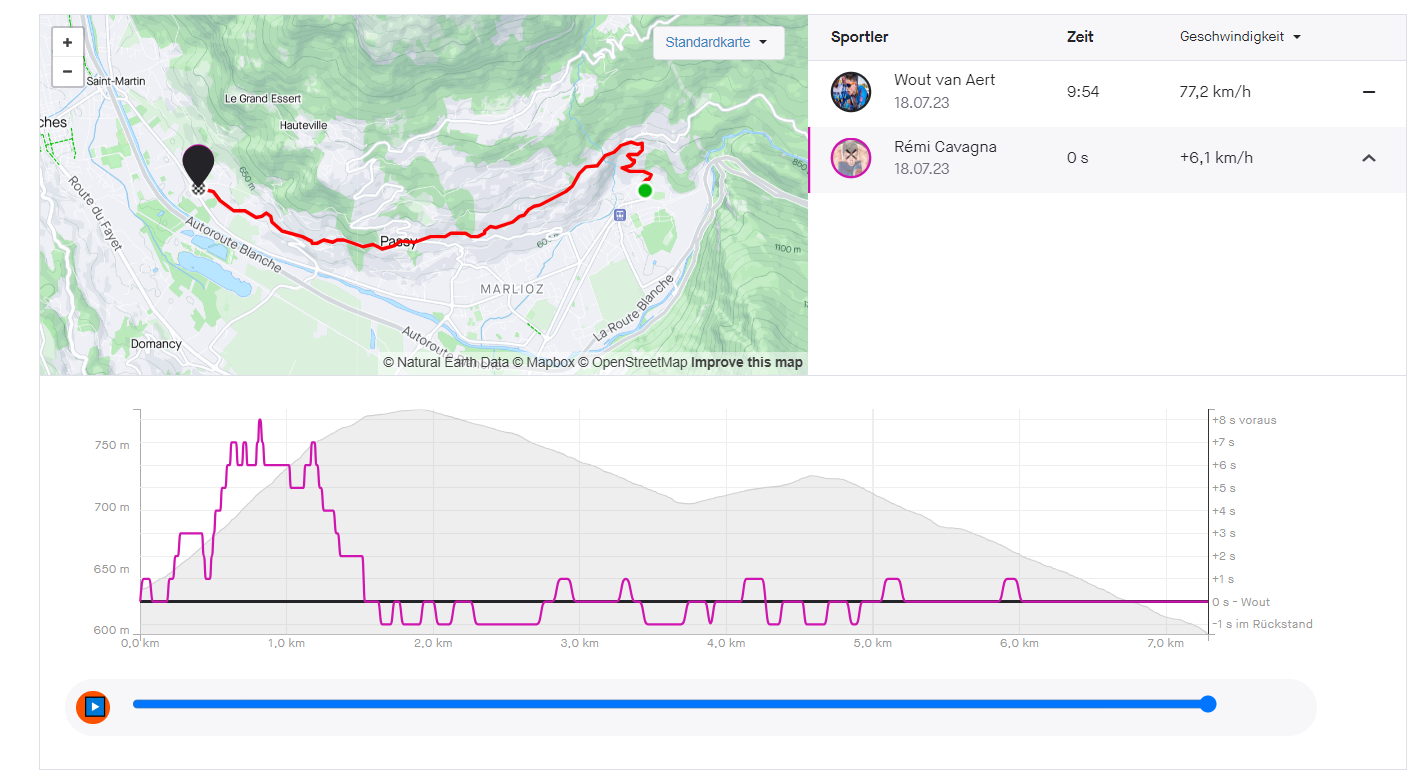
Task: Click the transit station icon on the map
Action: (619, 214)
